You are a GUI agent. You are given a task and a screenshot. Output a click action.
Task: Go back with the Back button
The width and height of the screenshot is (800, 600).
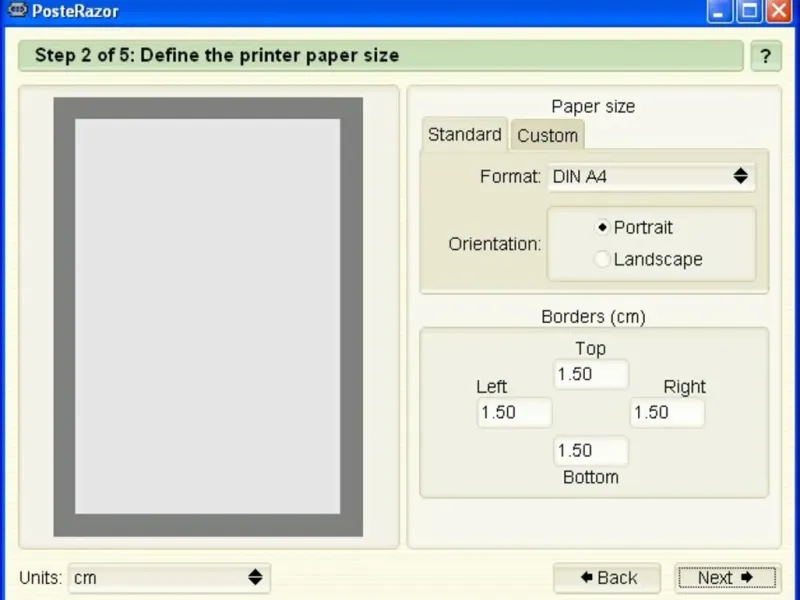coord(607,578)
